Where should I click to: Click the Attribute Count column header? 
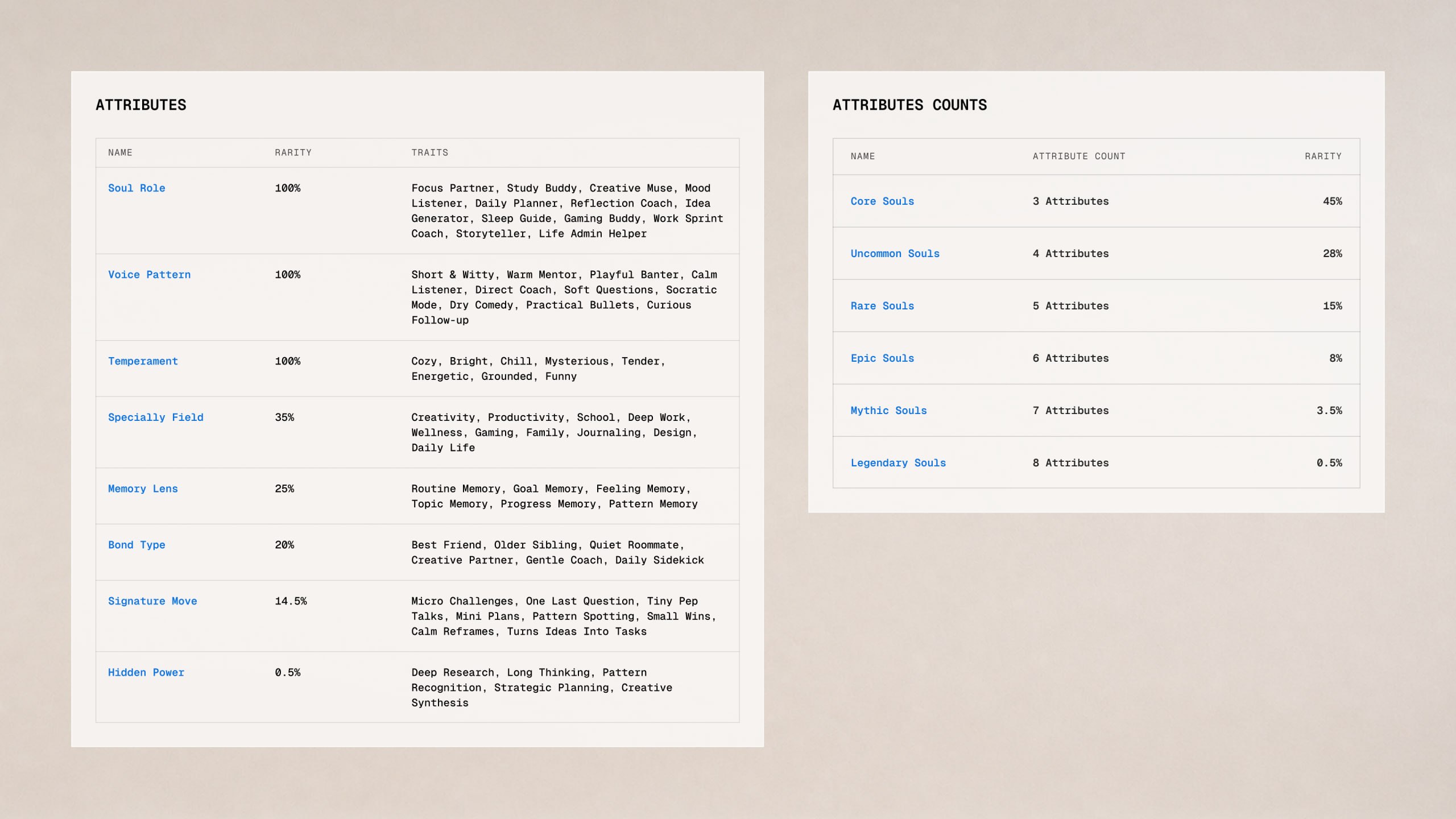[x=1079, y=156]
